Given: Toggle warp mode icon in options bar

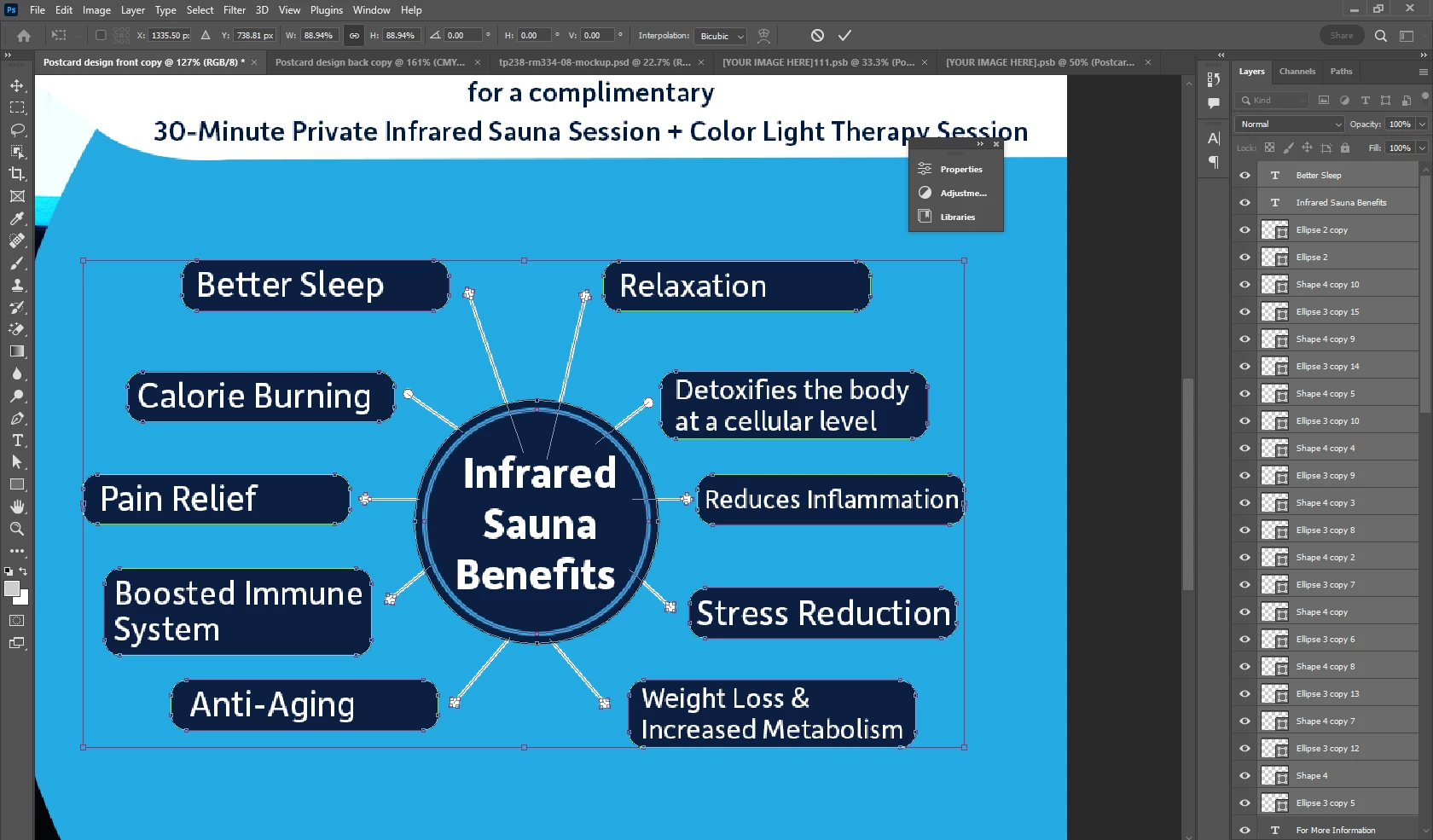Looking at the screenshot, I should 763,36.
